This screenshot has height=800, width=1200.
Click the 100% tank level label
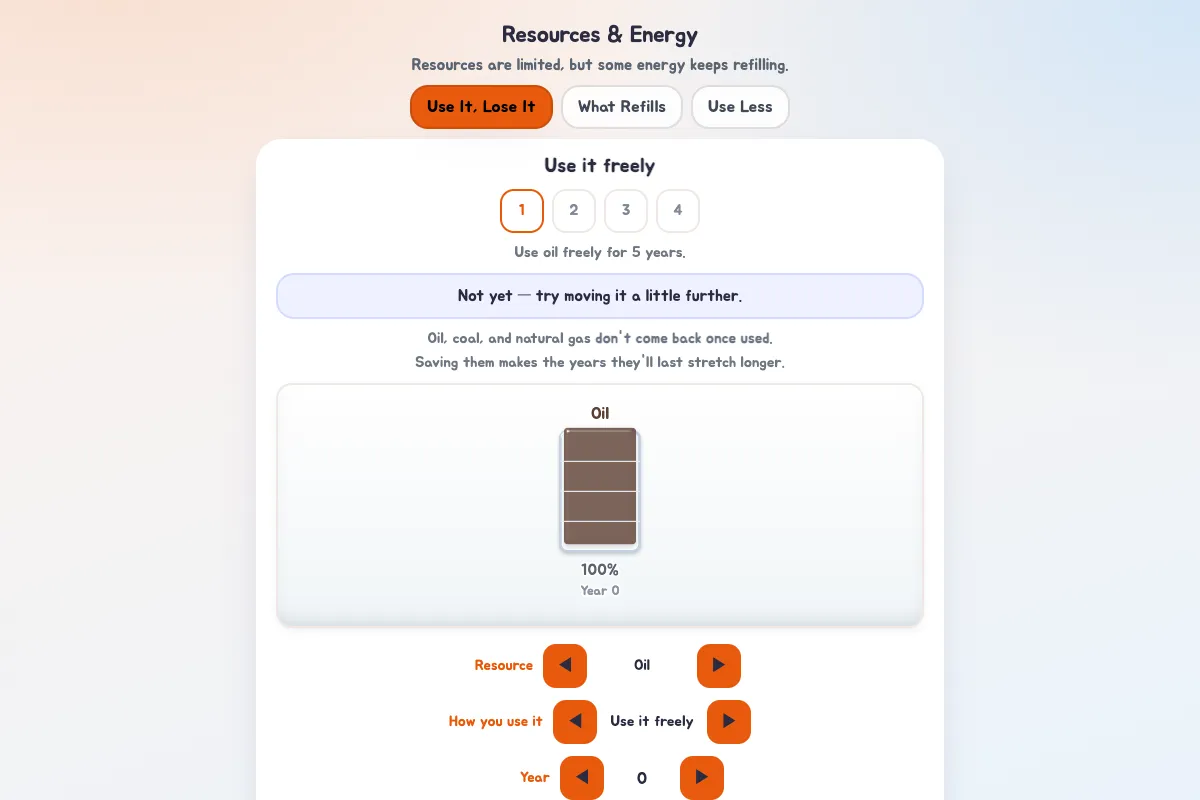pyautogui.click(x=600, y=570)
